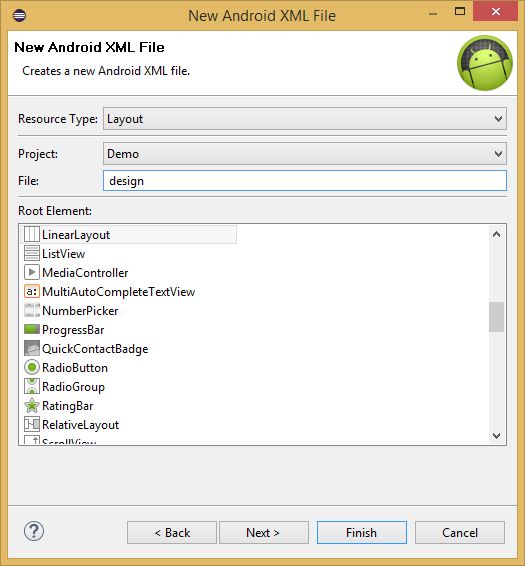Click the File name input field
The image size is (525, 566).
click(x=305, y=180)
